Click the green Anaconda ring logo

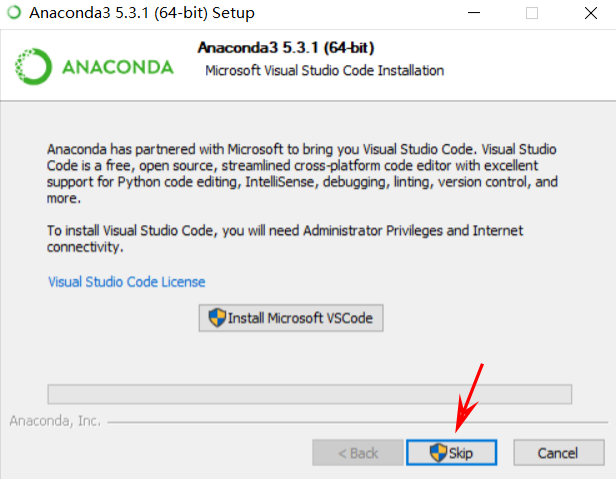click(33, 66)
